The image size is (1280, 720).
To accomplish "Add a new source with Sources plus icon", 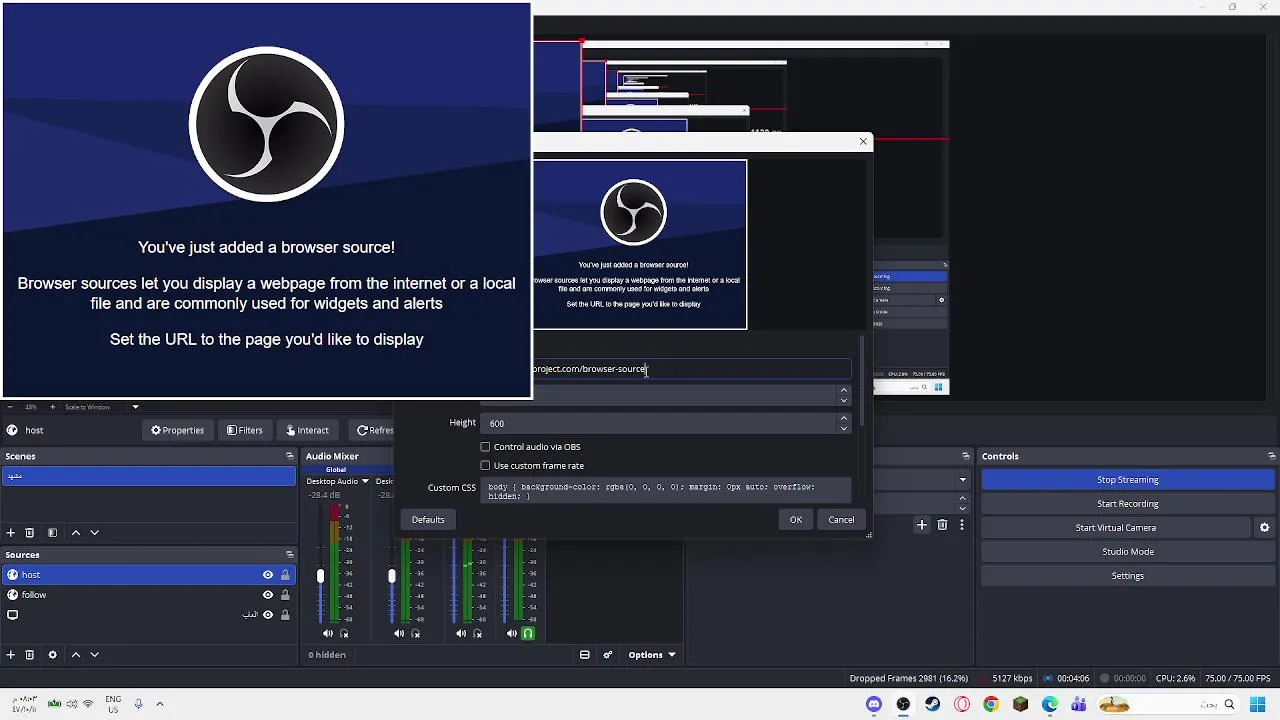I will pyautogui.click(x=11, y=655).
